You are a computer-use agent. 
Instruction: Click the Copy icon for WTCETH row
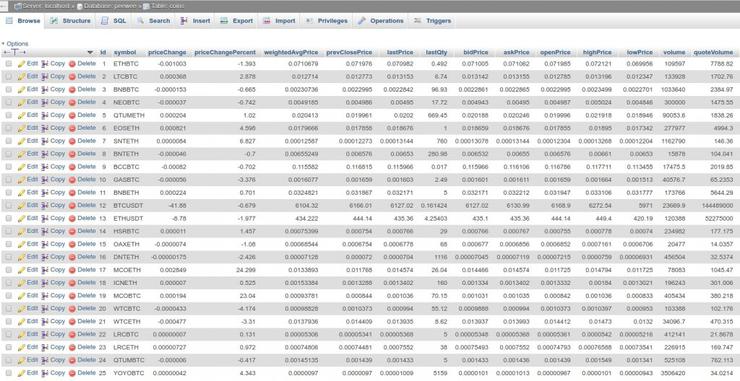tap(45, 322)
